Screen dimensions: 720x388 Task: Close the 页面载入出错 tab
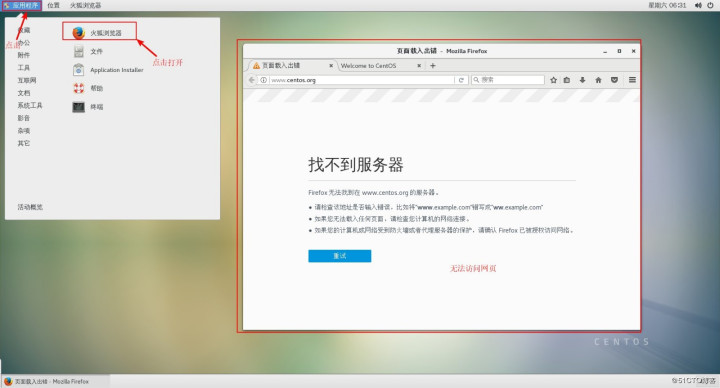(331, 66)
